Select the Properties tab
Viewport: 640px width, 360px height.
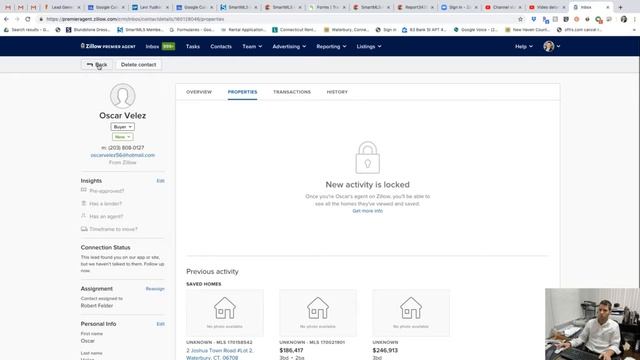point(242,92)
